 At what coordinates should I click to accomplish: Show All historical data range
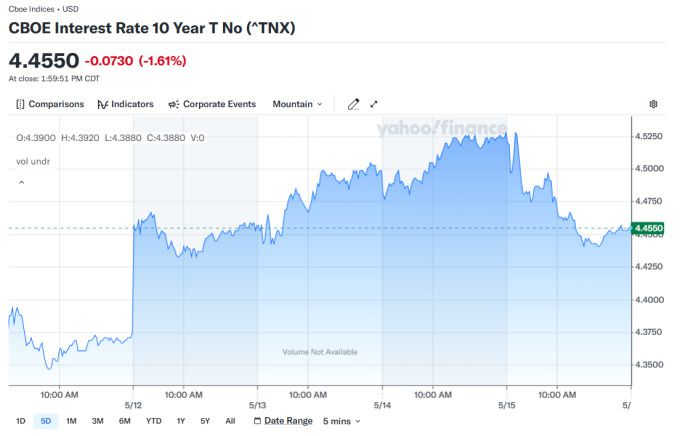click(x=229, y=421)
